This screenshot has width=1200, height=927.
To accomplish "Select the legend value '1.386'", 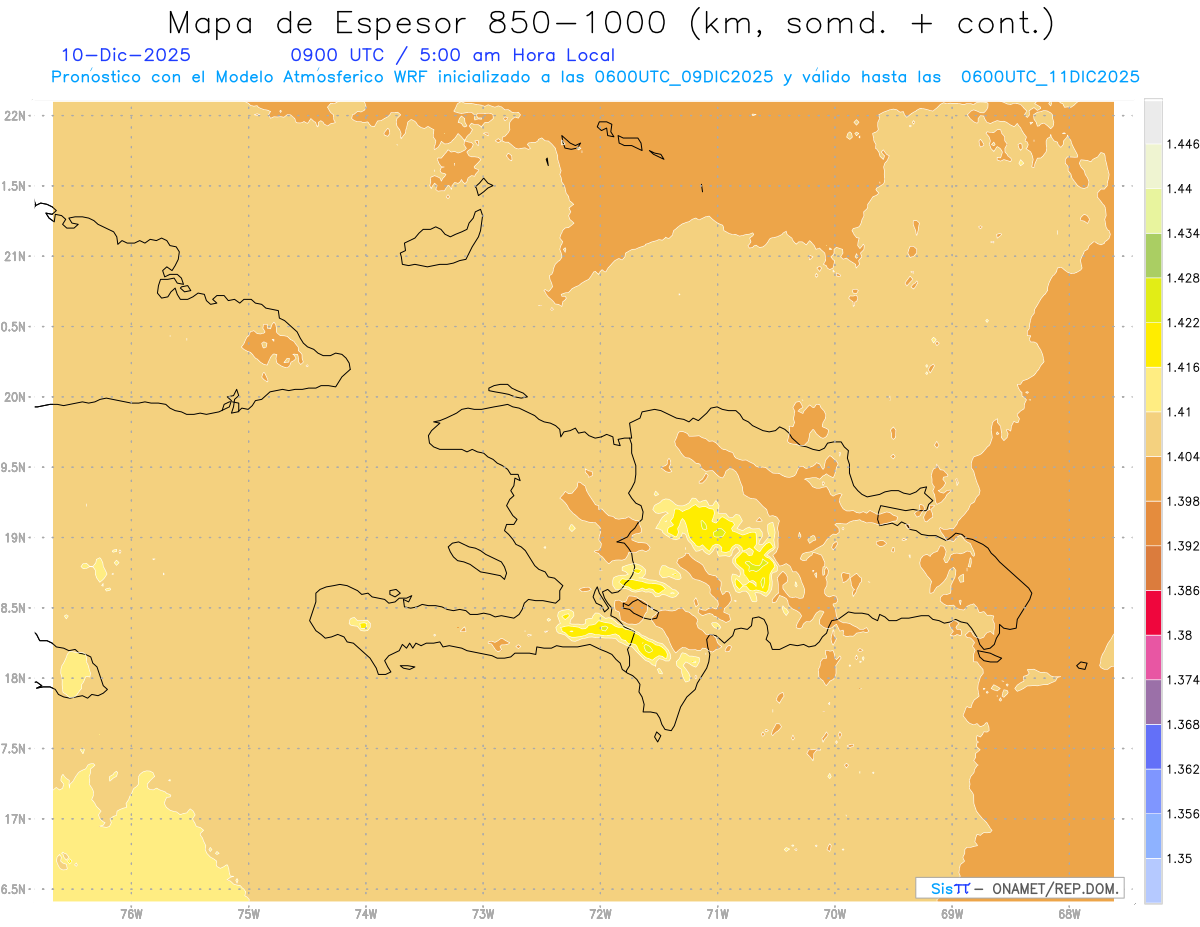I will pos(1182,591).
